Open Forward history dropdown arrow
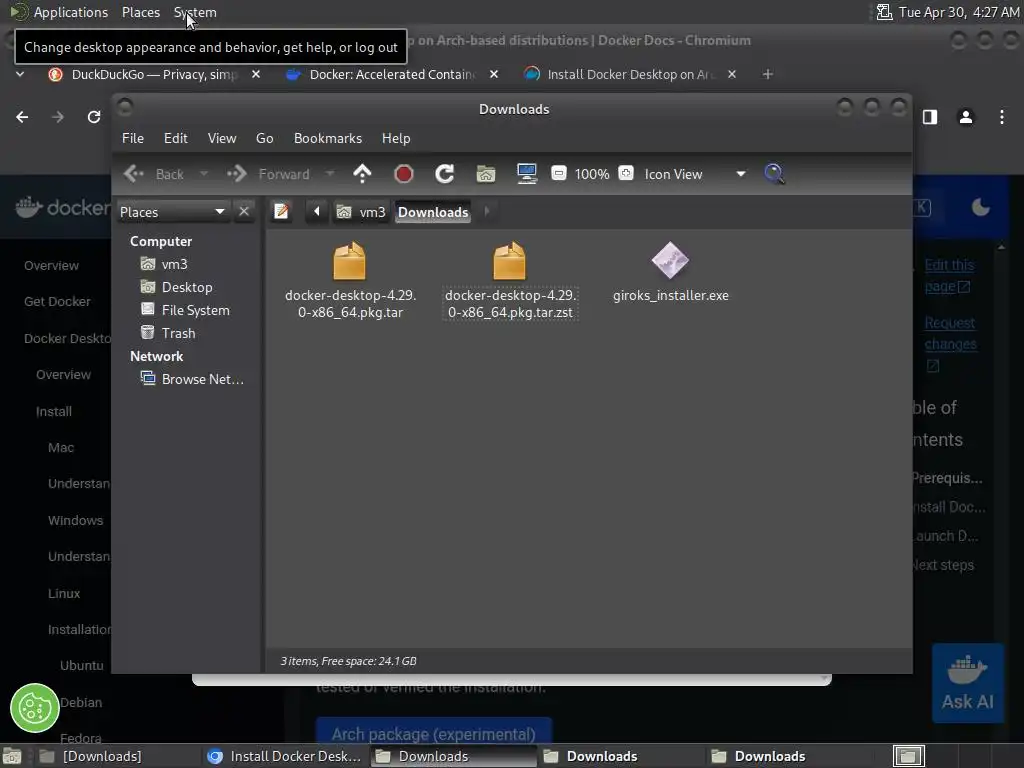The width and height of the screenshot is (1024, 768). (x=330, y=174)
